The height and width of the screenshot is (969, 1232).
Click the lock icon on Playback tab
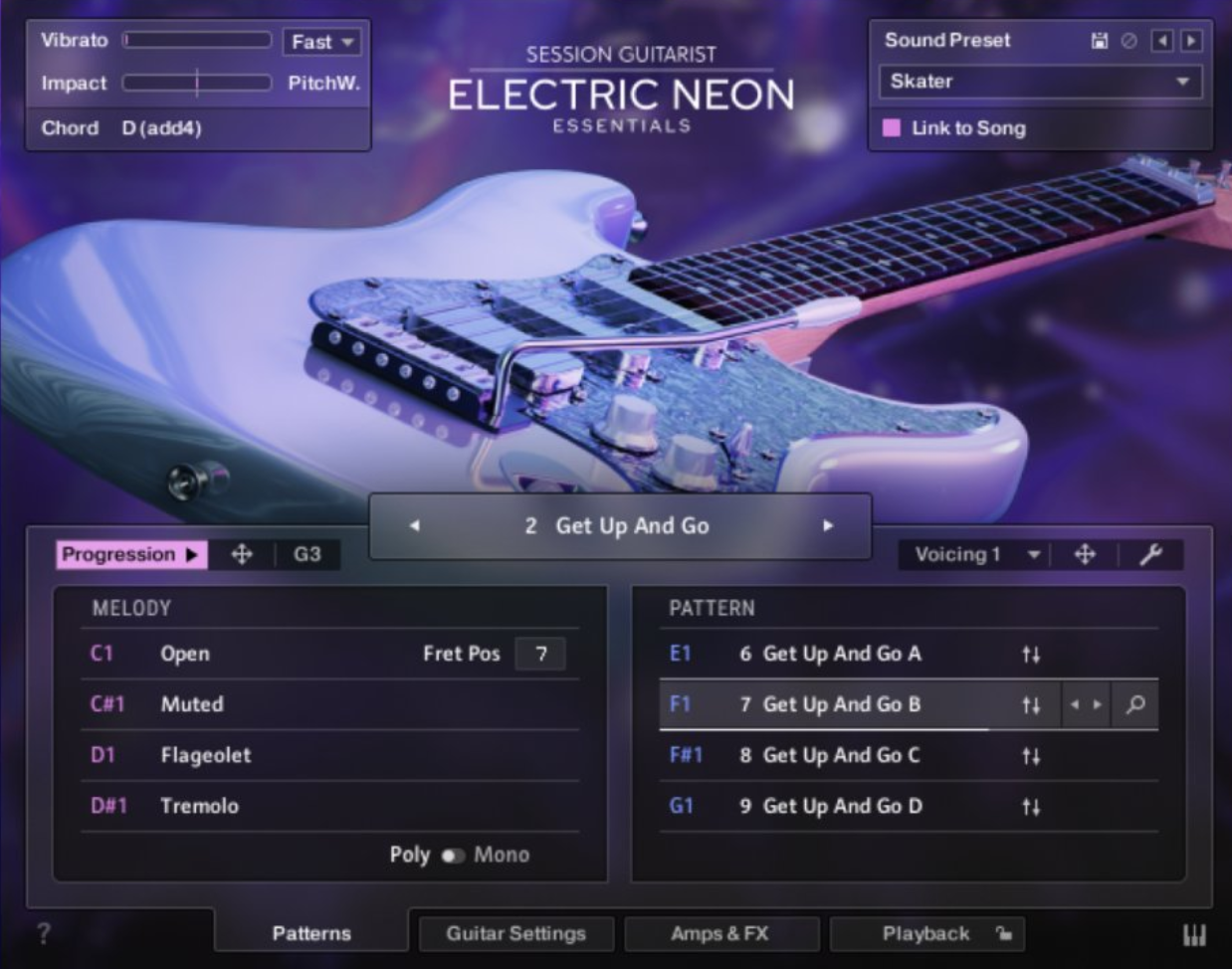(x=1003, y=933)
